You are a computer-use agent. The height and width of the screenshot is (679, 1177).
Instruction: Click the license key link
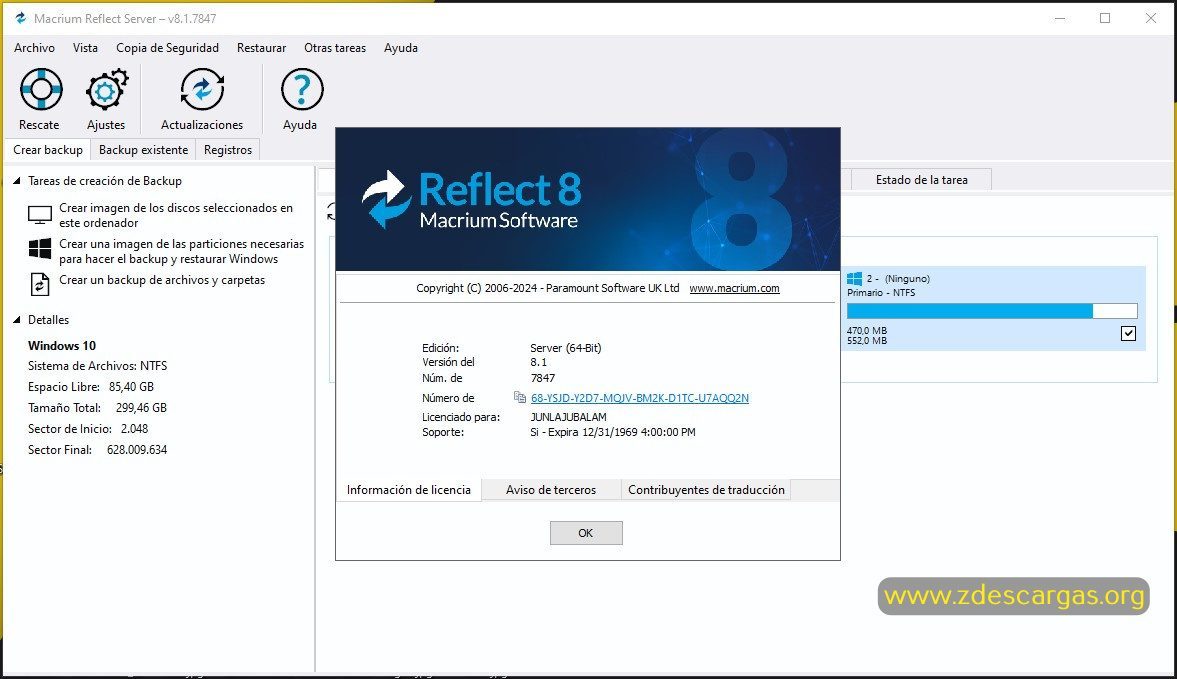pyautogui.click(x=640, y=398)
